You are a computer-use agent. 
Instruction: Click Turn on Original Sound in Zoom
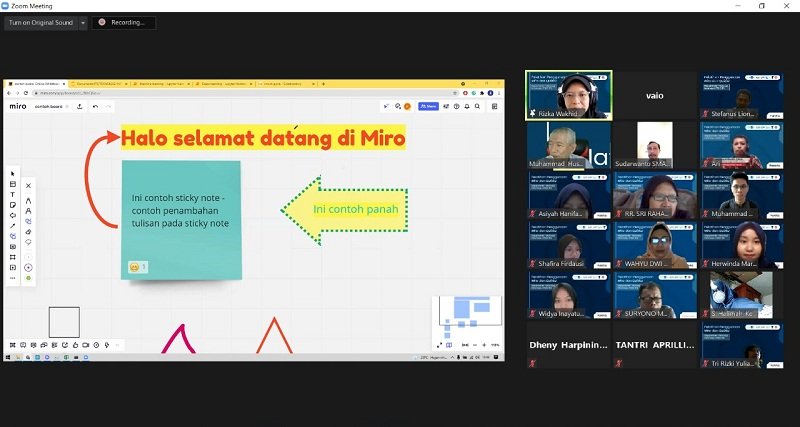coord(41,22)
